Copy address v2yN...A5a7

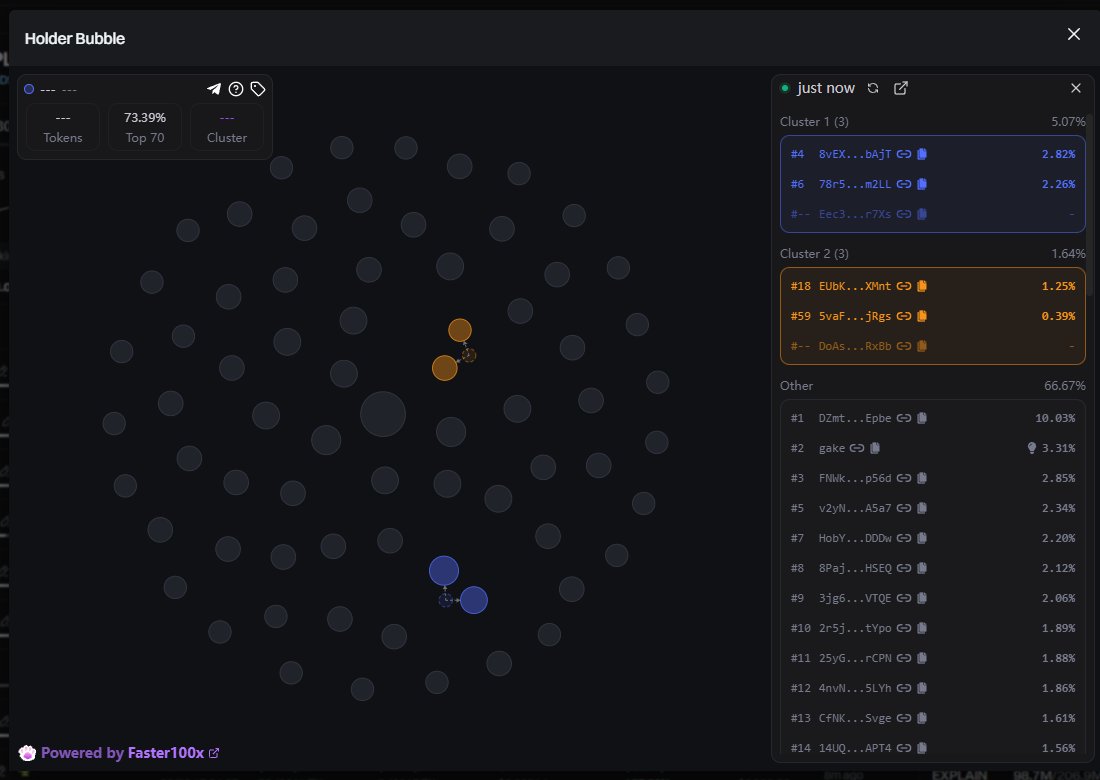(x=922, y=508)
